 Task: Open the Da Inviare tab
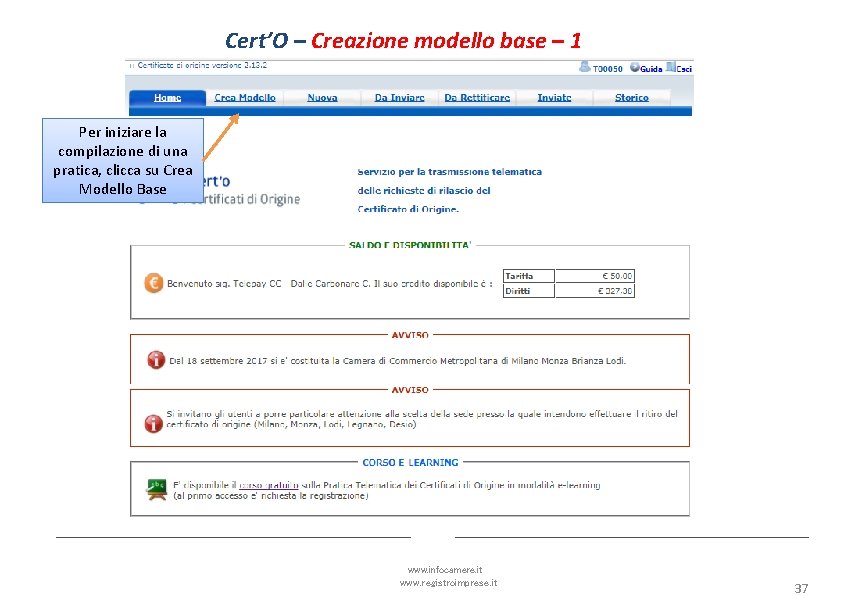click(400, 98)
